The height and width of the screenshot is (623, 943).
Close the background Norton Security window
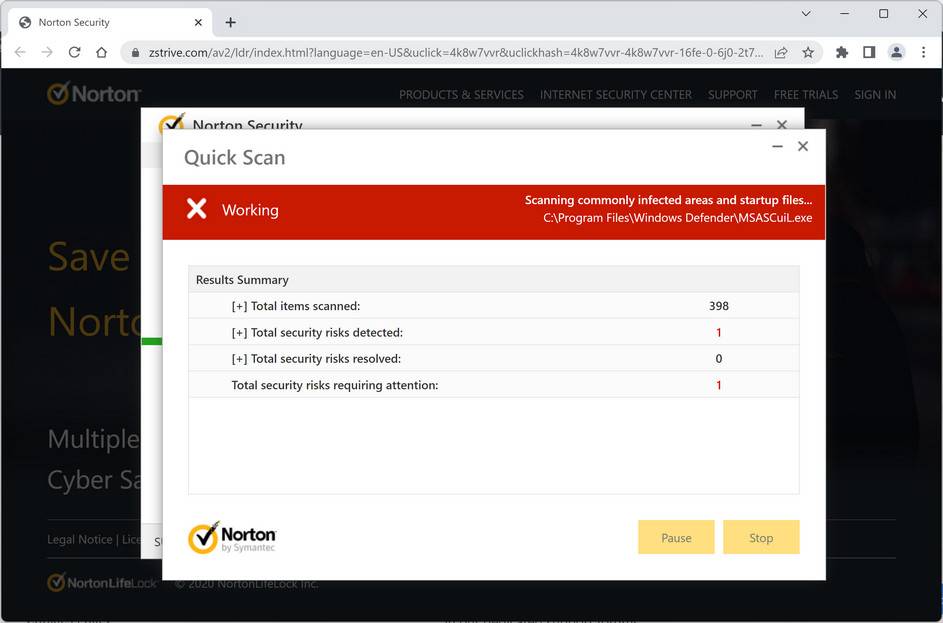tap(782, 124)
